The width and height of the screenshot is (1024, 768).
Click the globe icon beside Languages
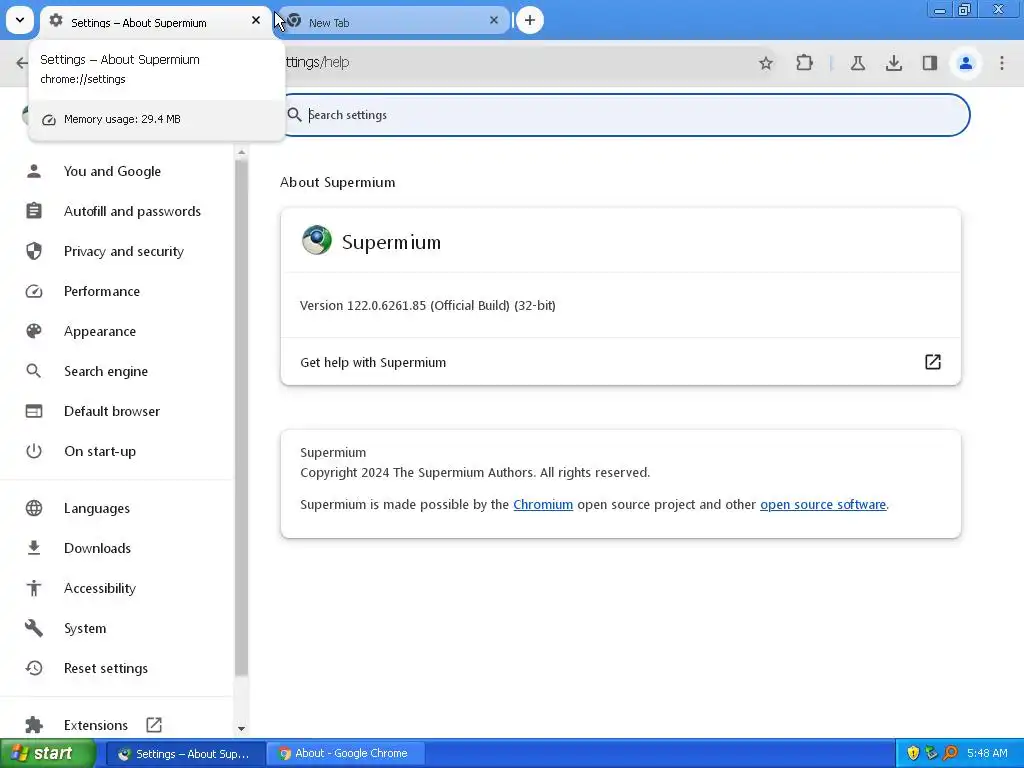(34, 508)
